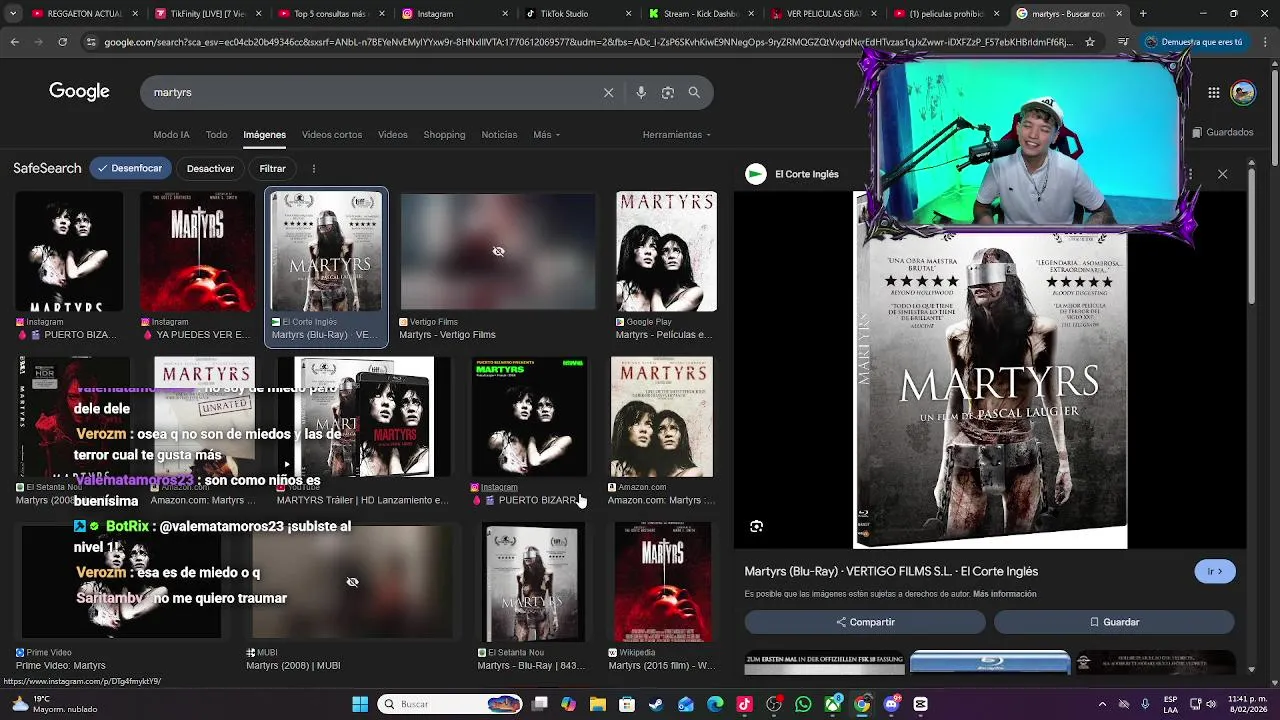Open Google Play Martyrs thumbnail

click(666, 252)
